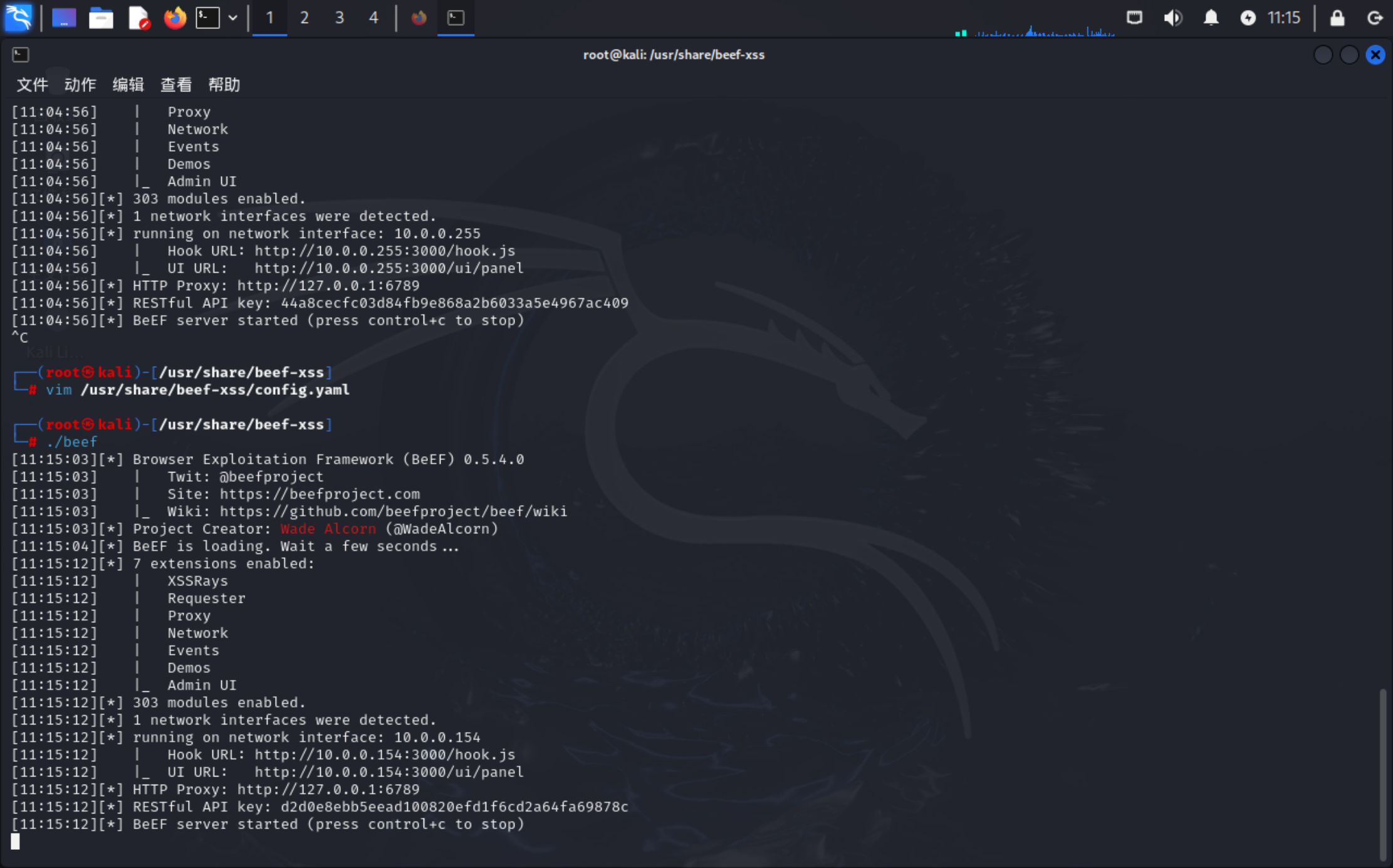
Task: Click the show desktop panel icon
Action: click(x=63, y=18)
